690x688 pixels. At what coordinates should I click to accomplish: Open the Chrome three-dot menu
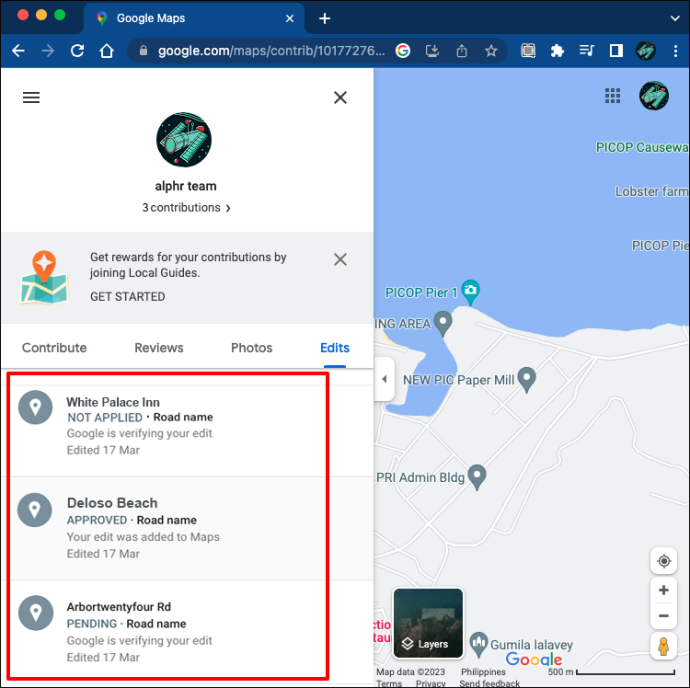[675, 51]
